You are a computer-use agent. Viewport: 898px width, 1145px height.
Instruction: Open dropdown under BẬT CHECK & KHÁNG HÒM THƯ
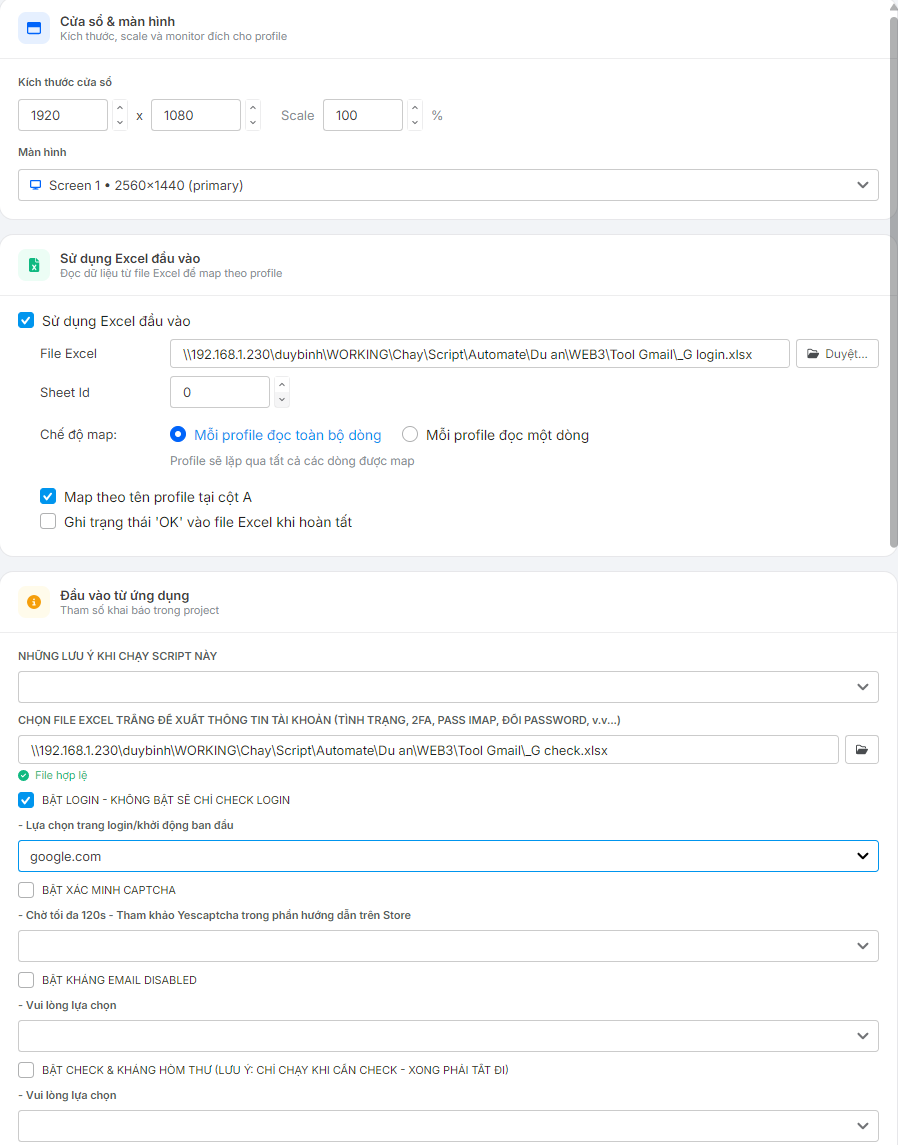click(x=448, y=1126)
